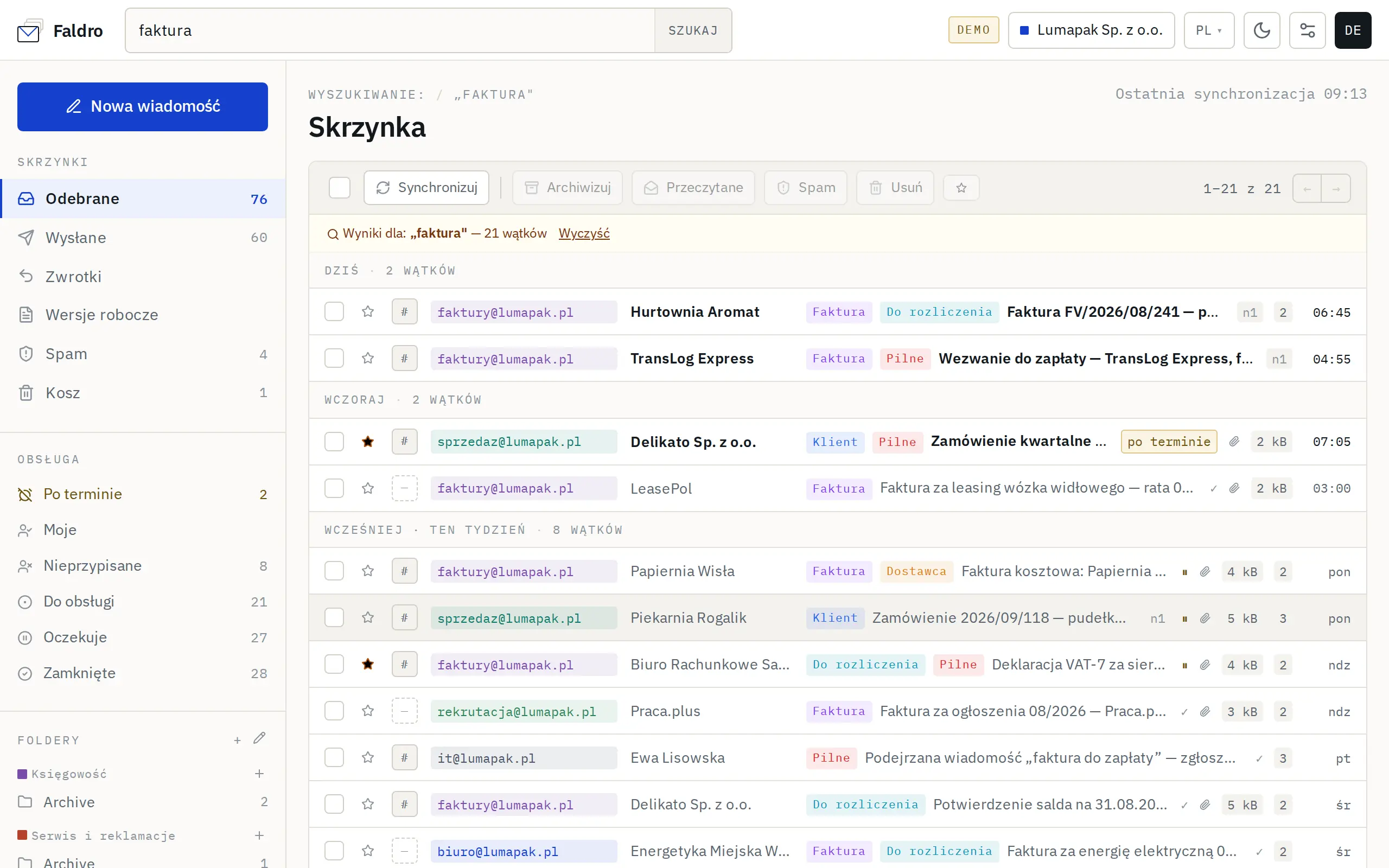Go to next page arrow
Image resolution: width=1389 pixels, height=868 pixels.
[1336, 188]
